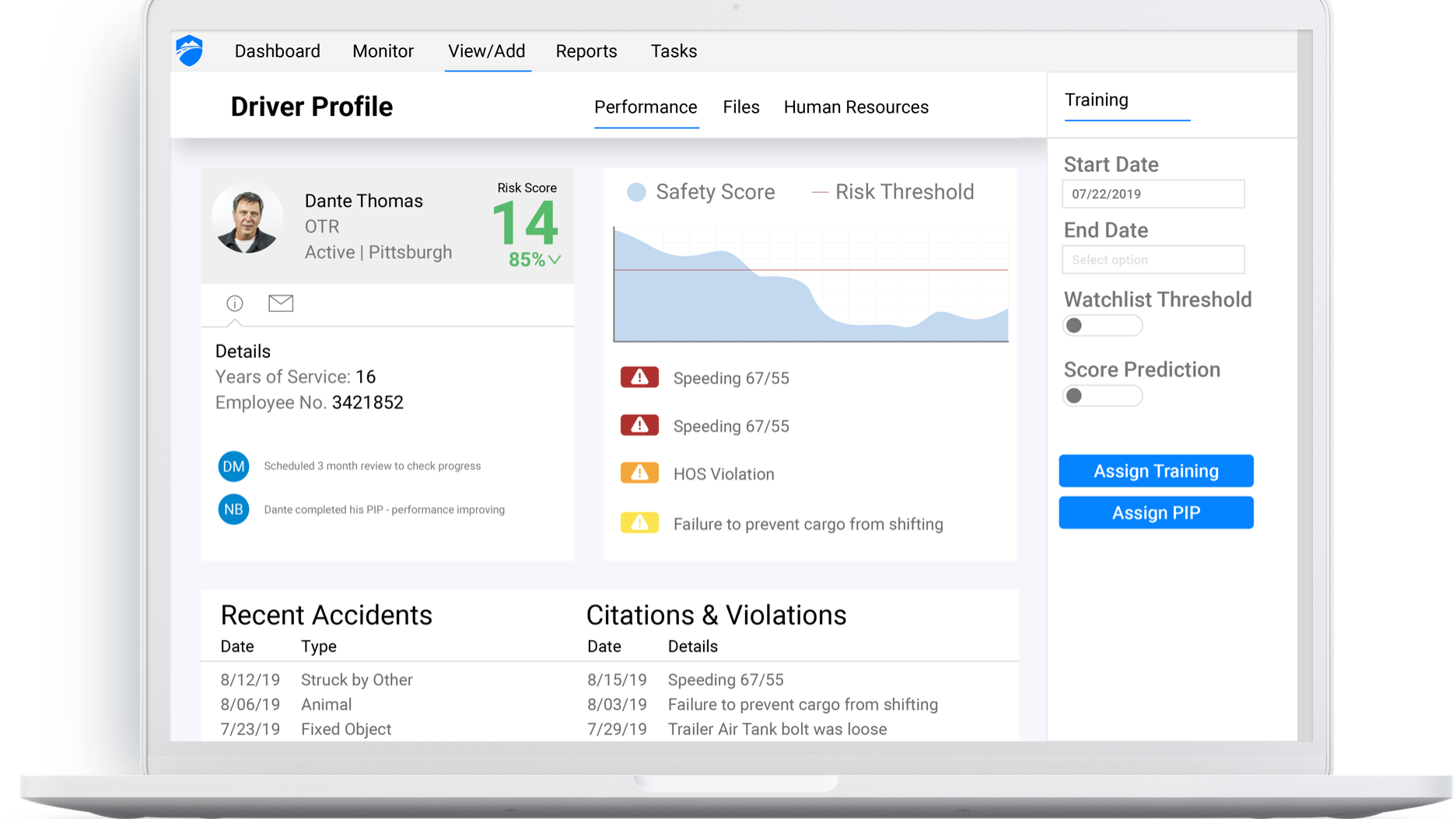This screenshot has height=819, width=1456.
Task: Open the End Date select dropdown
Action: click(x=1153, y=260)
